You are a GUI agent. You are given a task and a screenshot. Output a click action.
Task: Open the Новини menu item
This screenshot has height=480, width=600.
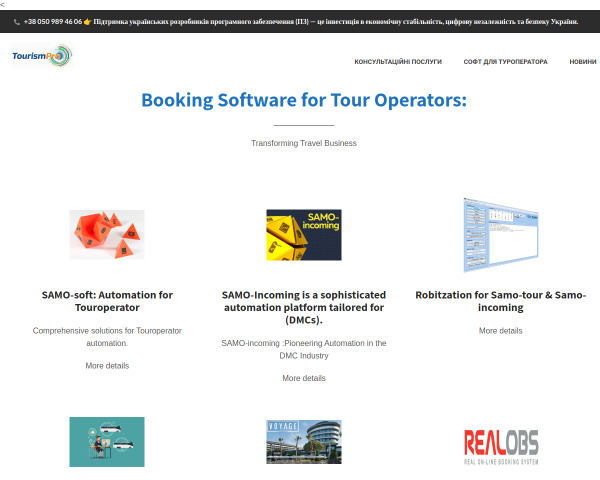coord(583,62)
